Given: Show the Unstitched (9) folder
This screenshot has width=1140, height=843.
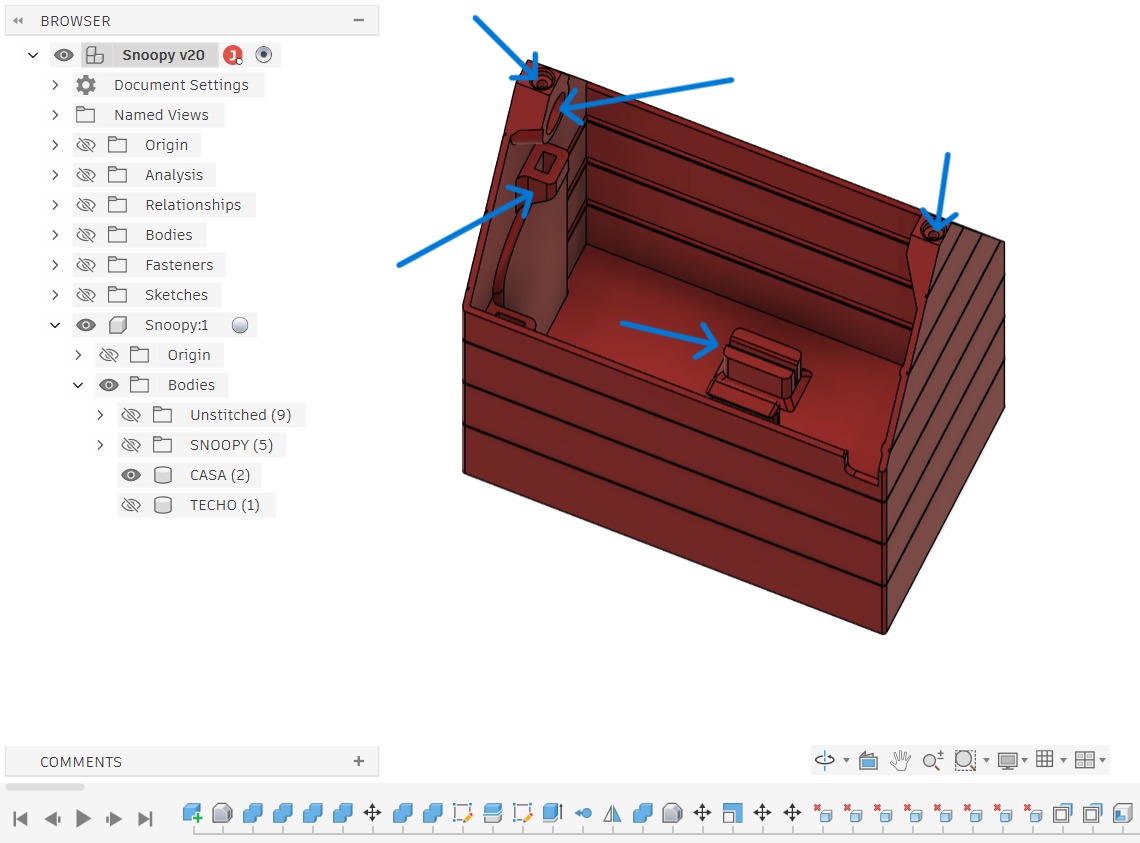Looking at the screenshot, I should click(131, 415).
